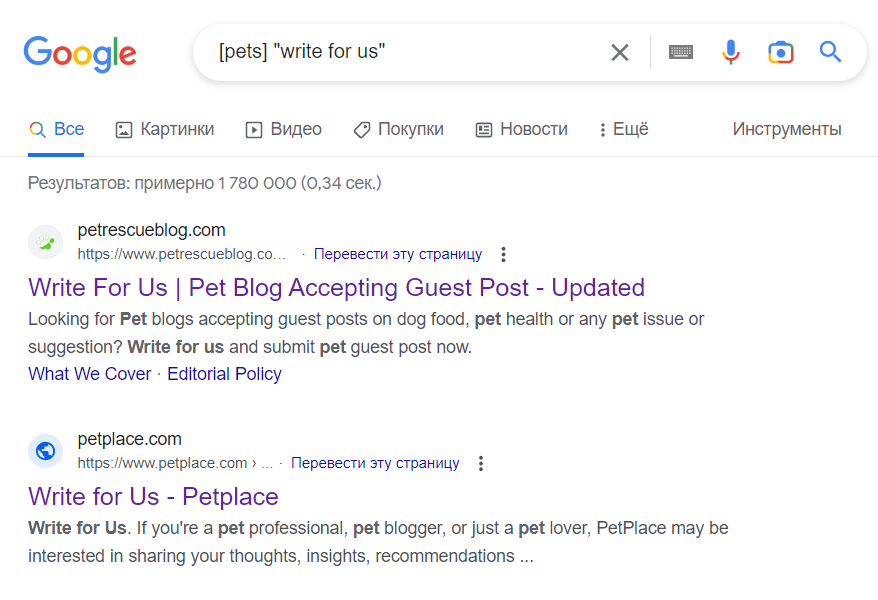This screenshot has width=878, height=600.
Task: Expand the Ещё more options menu
Action: point(624,129)
